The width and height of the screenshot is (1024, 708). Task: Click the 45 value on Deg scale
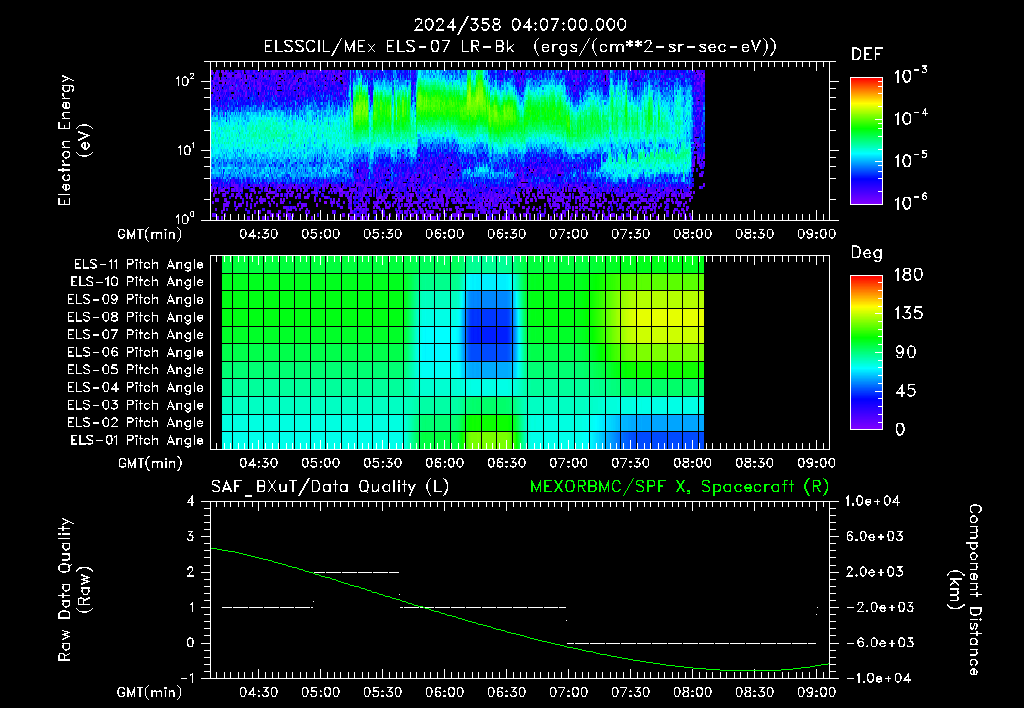pos(905,391)
